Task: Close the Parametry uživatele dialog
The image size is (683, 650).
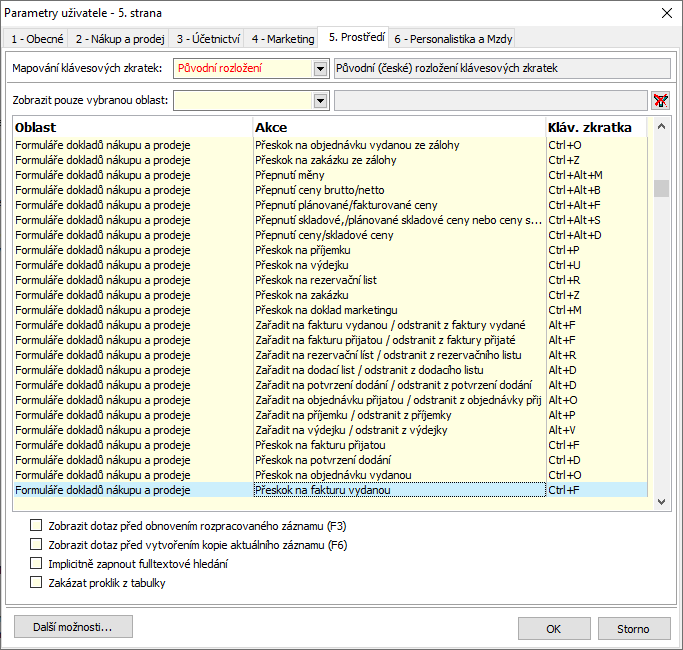Action: tap(666, 13)
